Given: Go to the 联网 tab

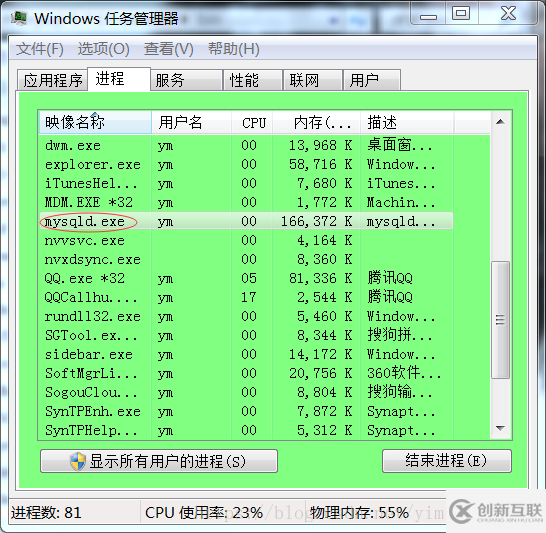Looking at the screenshot, I should click(313, 80).
